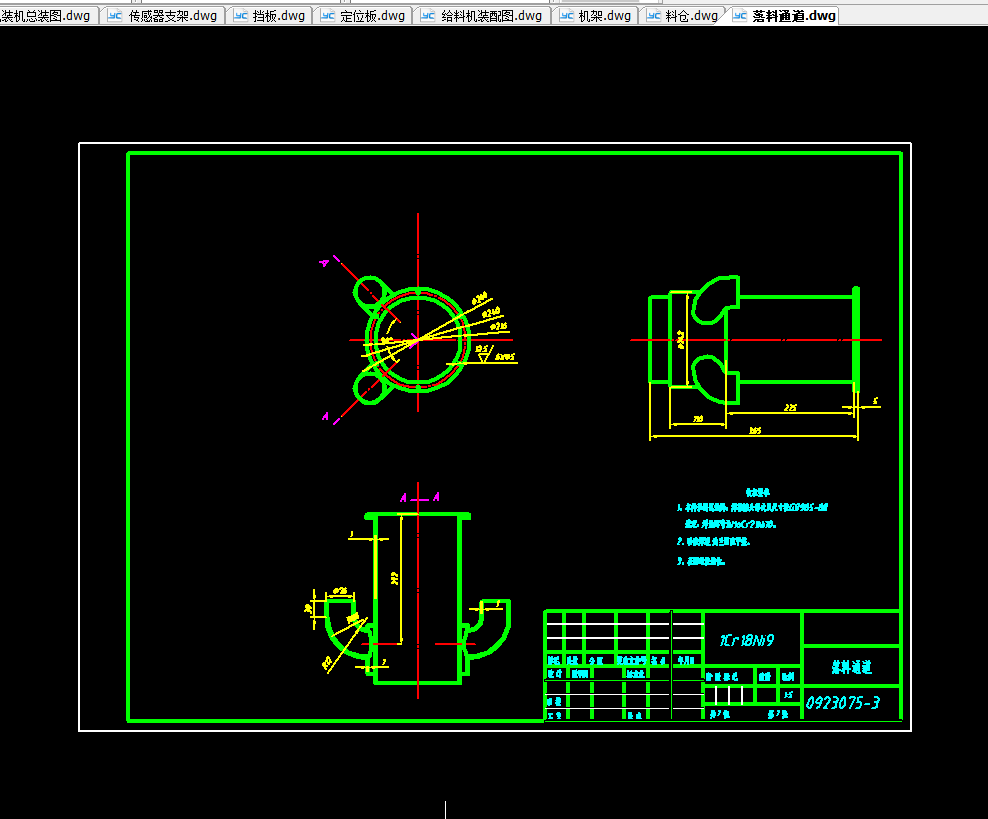Switch to the 挡板.dwg tab
988x819 pixels.
270,16
